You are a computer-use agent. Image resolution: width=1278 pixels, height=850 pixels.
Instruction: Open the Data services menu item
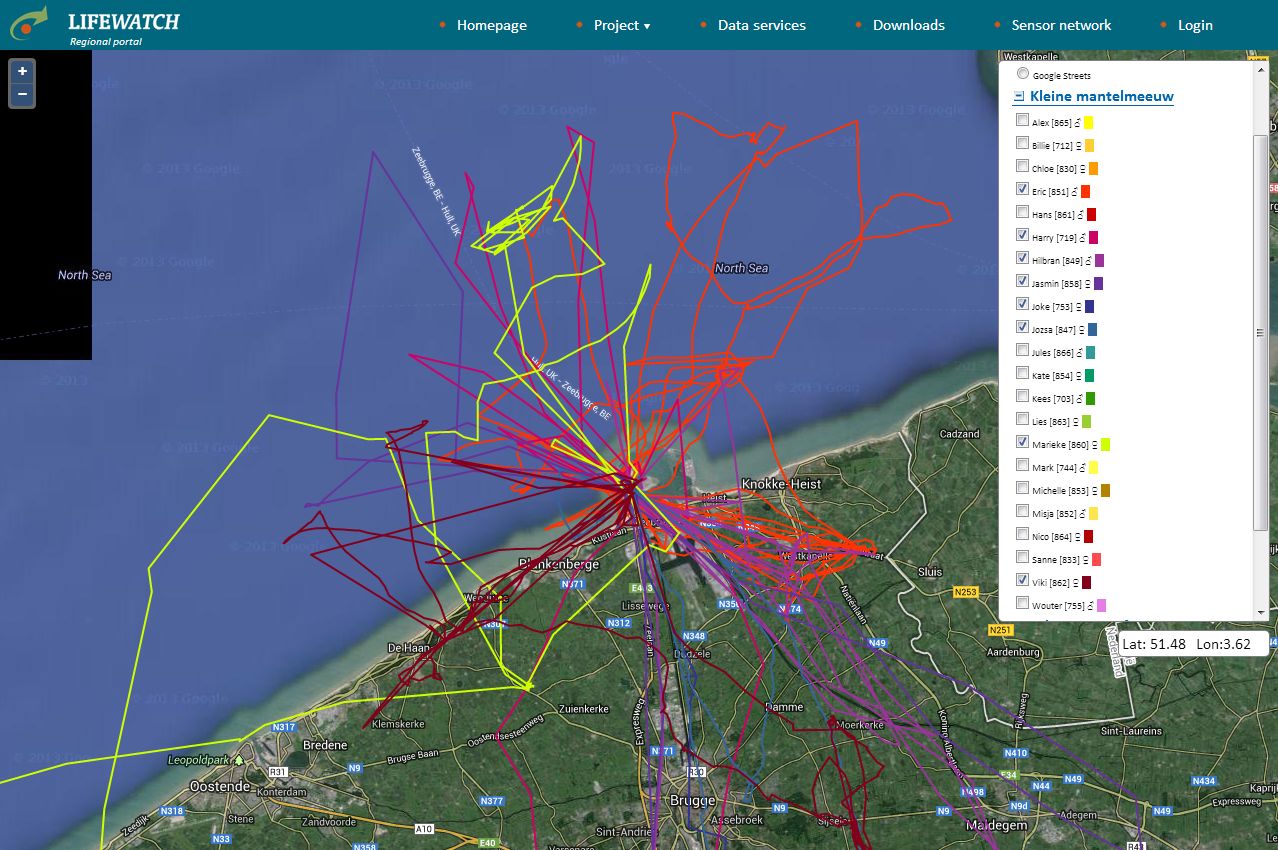pyautogui.click(x=761, y=25)
